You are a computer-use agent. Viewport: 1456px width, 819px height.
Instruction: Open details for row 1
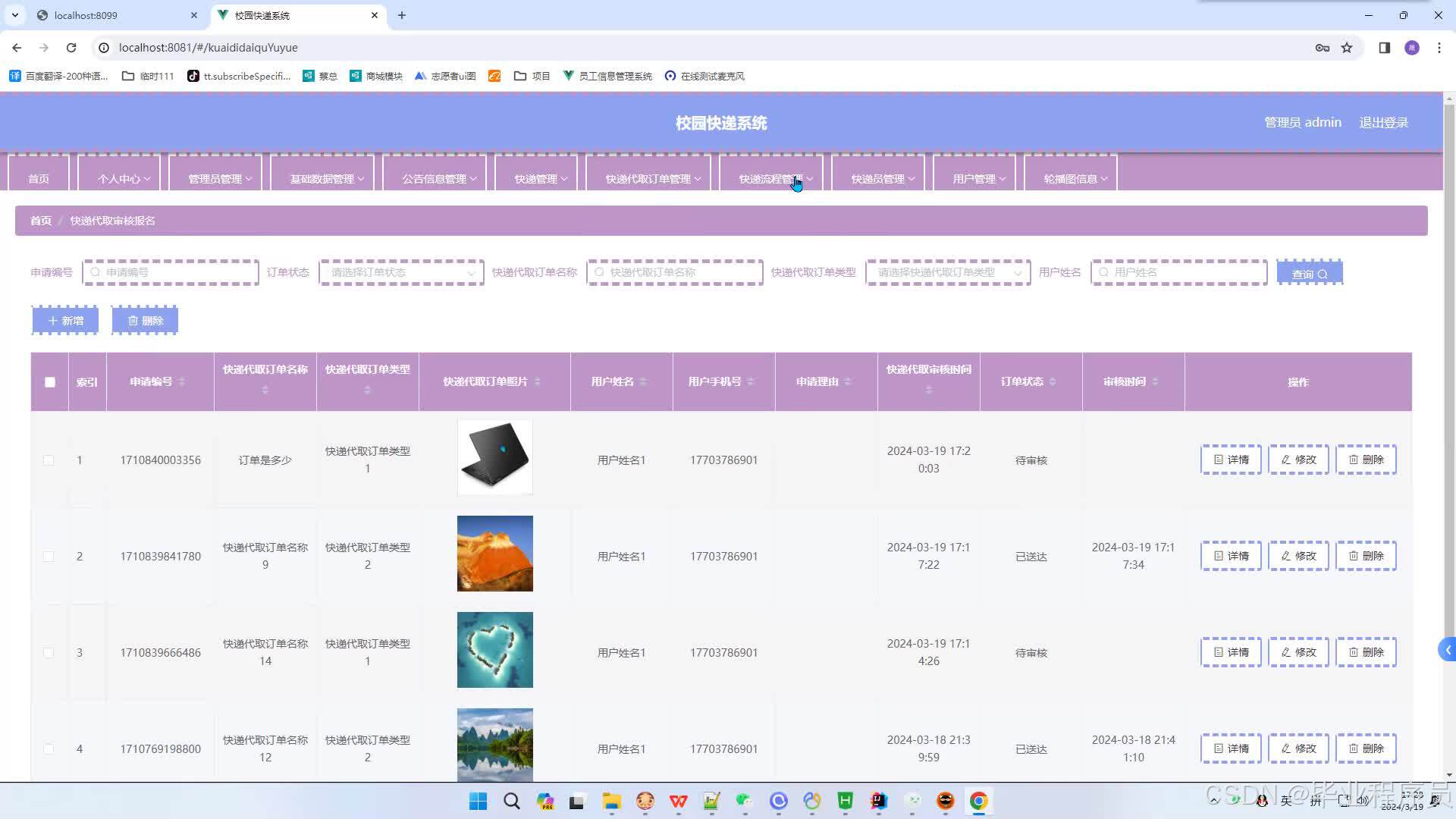tap(1230, 460)
